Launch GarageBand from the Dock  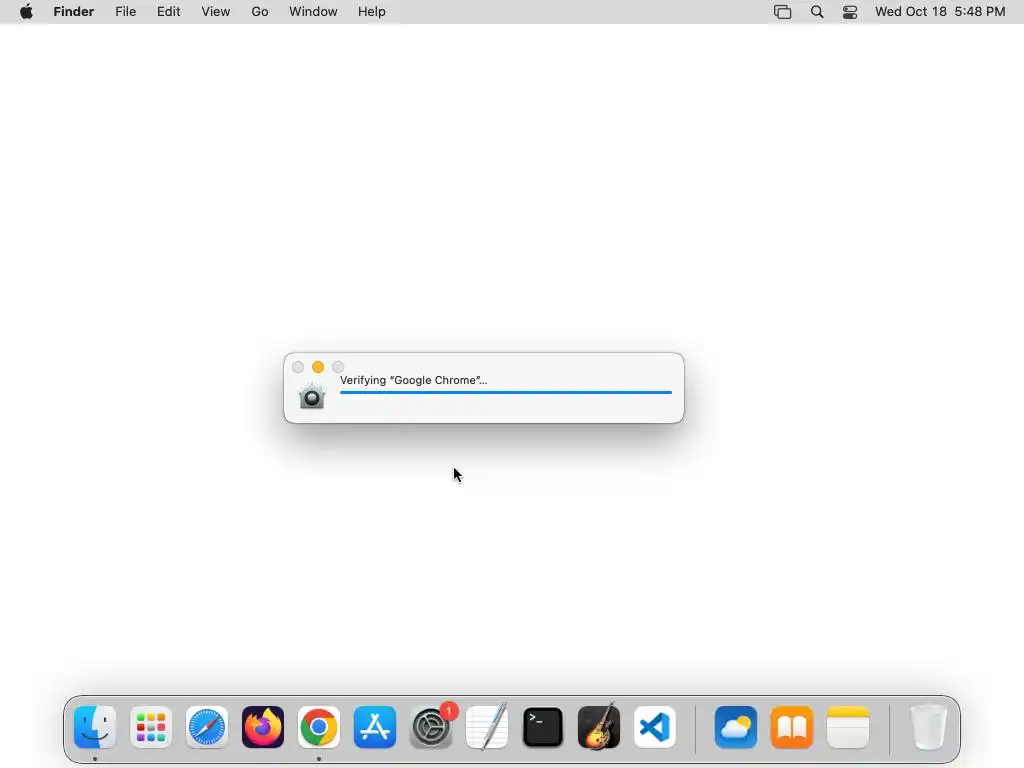[599, 727]
